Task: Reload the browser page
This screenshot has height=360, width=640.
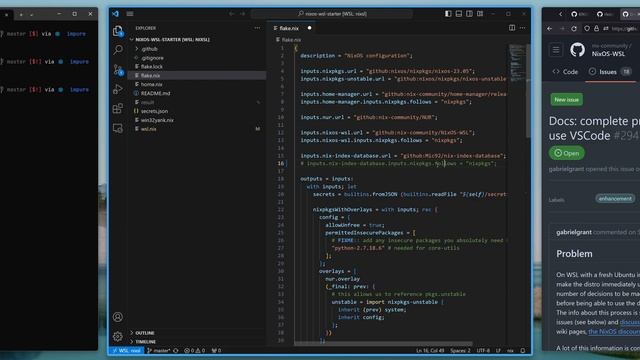Action: (x=574, y=29)
